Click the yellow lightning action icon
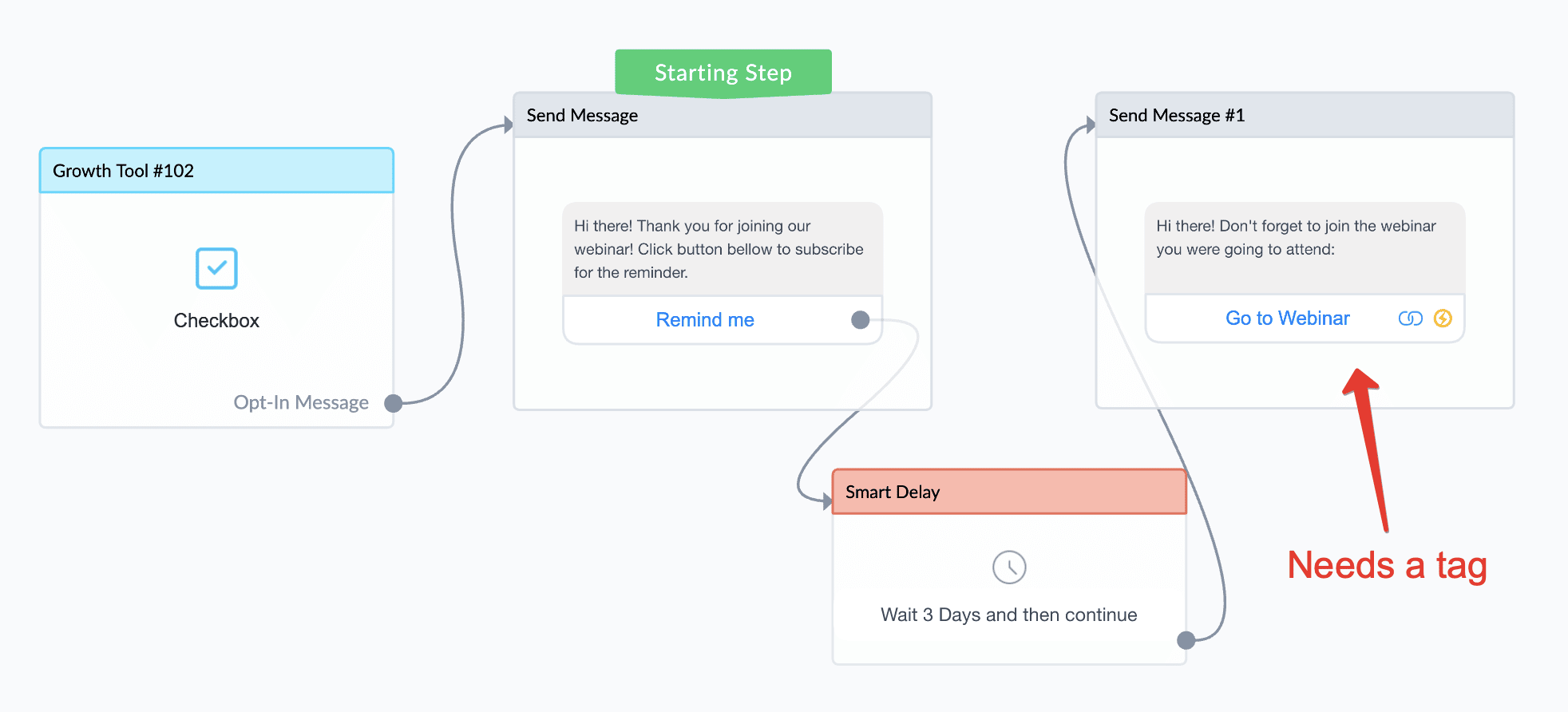The width and height of the screenshot is (1568, 712). (1443, 318)
